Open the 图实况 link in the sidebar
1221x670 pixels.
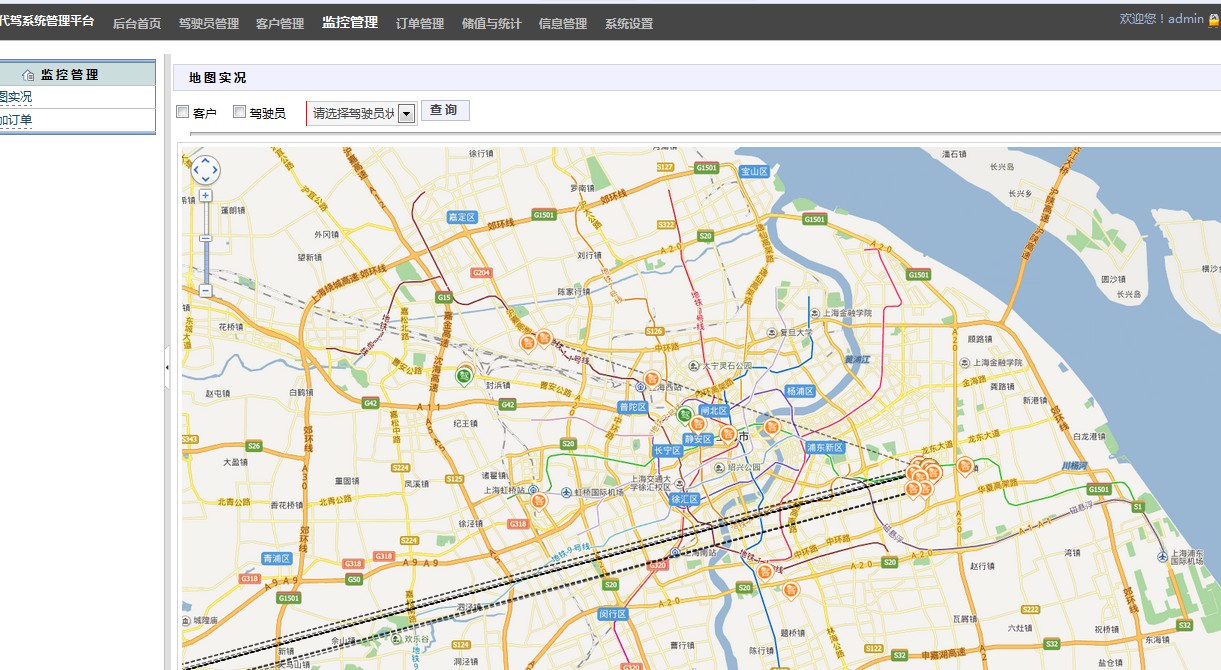coord(16,97)
